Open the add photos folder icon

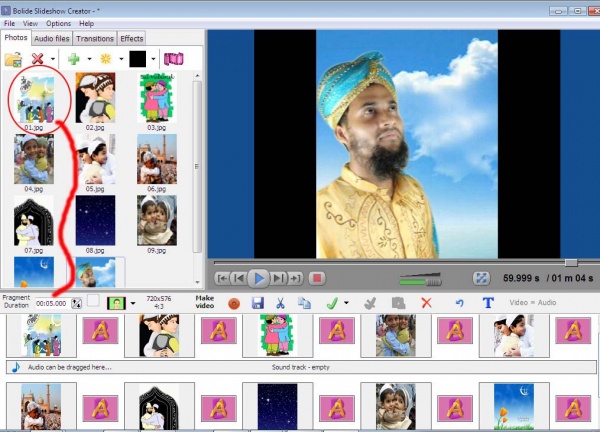coord(13,59)
